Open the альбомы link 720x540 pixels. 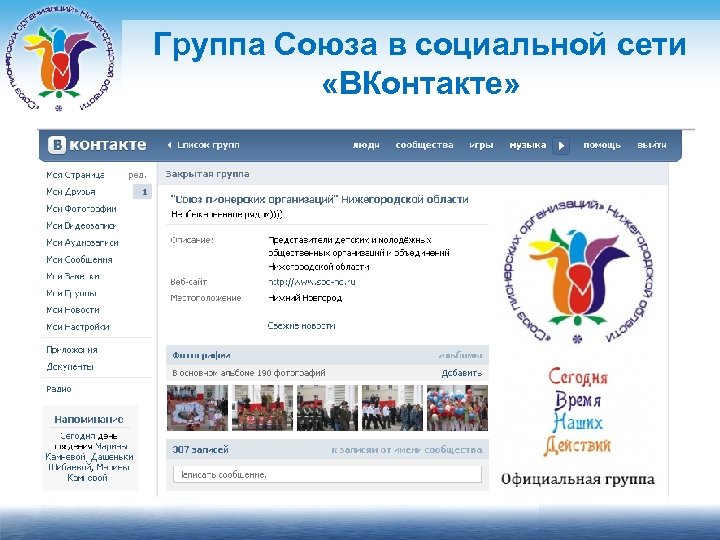460,355
